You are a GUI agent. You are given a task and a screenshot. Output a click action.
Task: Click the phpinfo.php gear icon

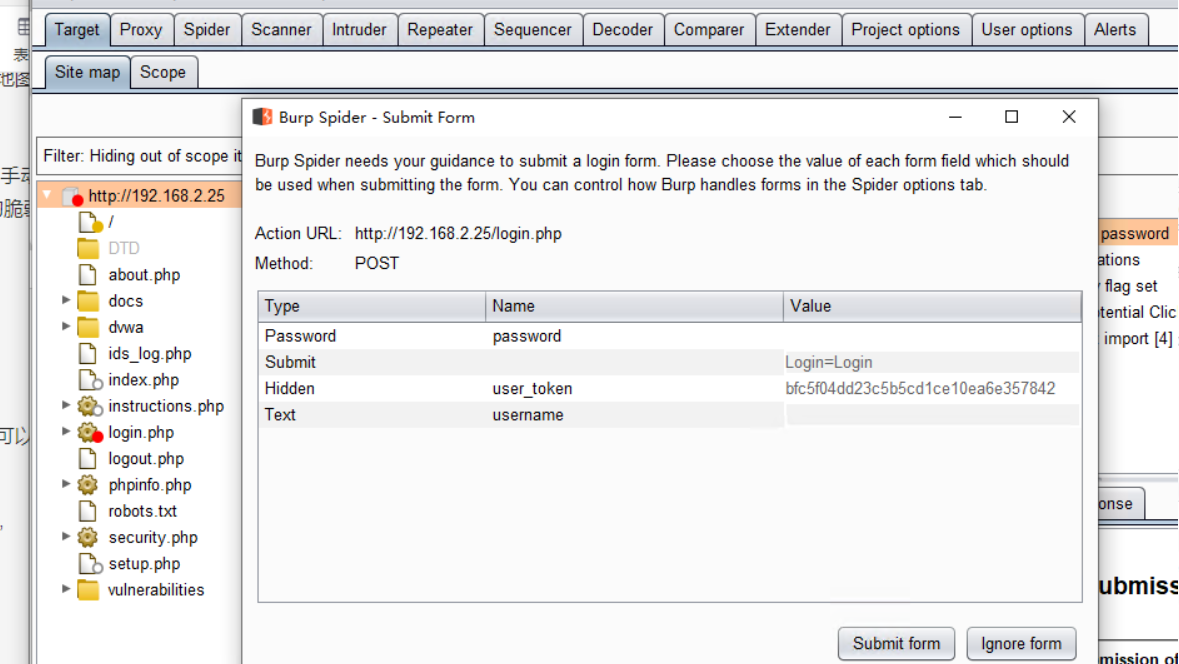[x=88, y=485]
